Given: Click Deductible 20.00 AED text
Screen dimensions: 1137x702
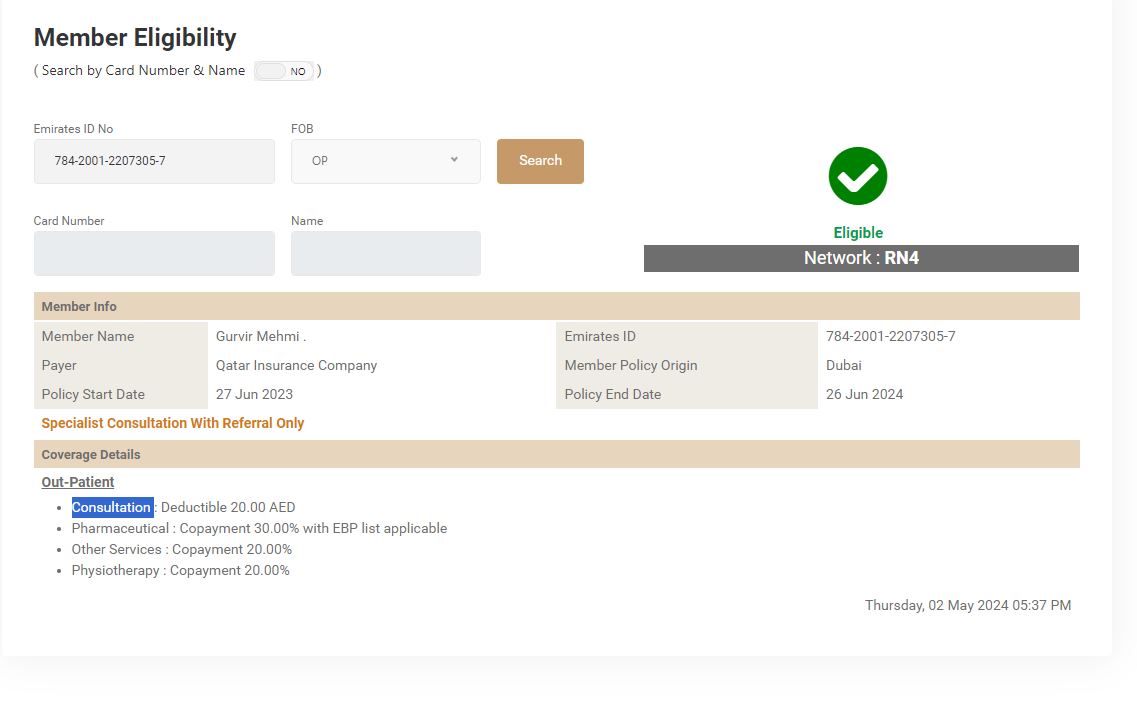Looking at the screenshot, I should click(x=228, y=507).
